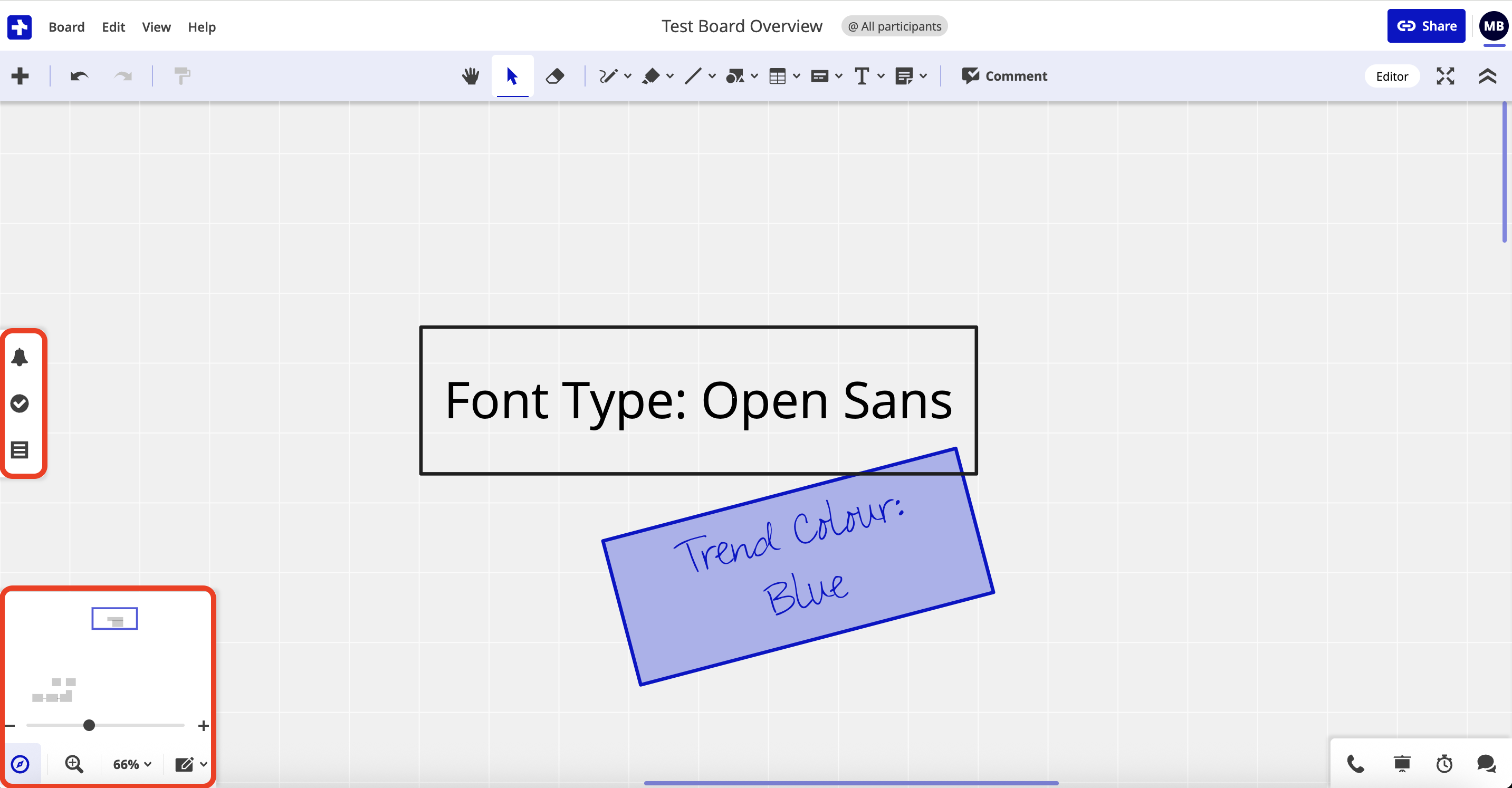
Task: Open the timer icon
Action: pos(1444,763)
